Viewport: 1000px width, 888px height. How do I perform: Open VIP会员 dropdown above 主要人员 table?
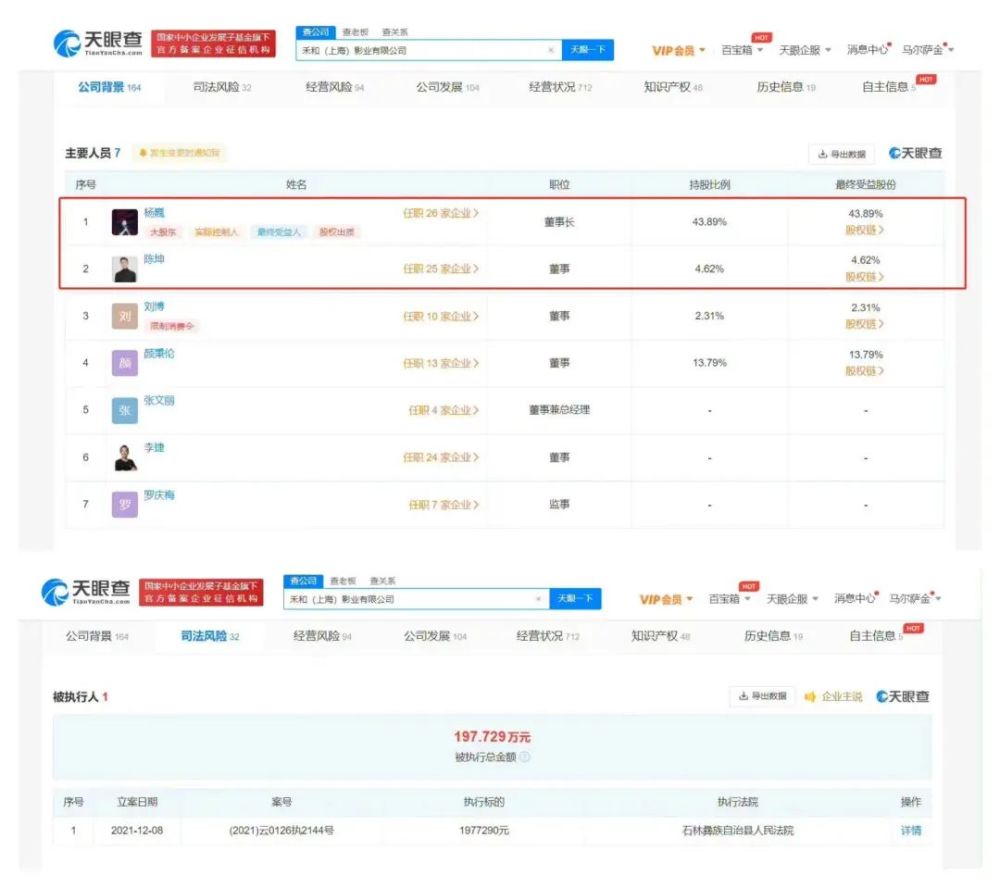tap(679, 50)
